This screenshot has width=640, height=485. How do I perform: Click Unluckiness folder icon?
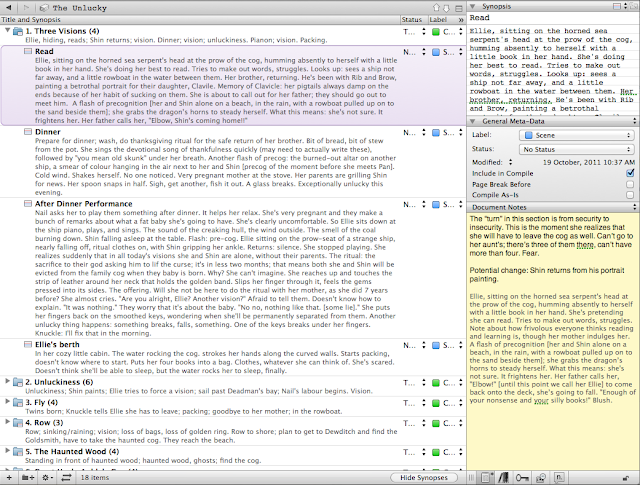(x=18, y=382)
